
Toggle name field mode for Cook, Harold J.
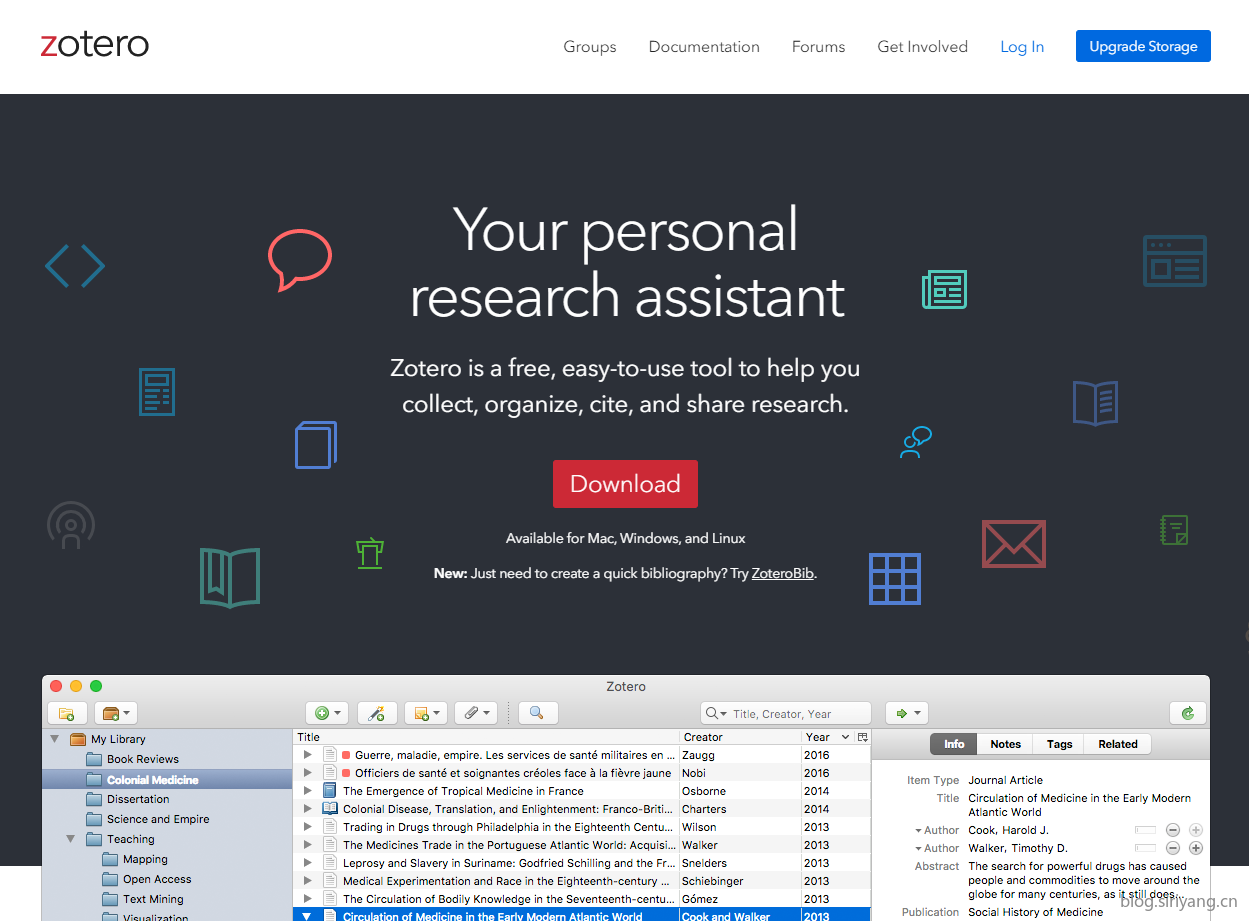tap(1145, 830)
